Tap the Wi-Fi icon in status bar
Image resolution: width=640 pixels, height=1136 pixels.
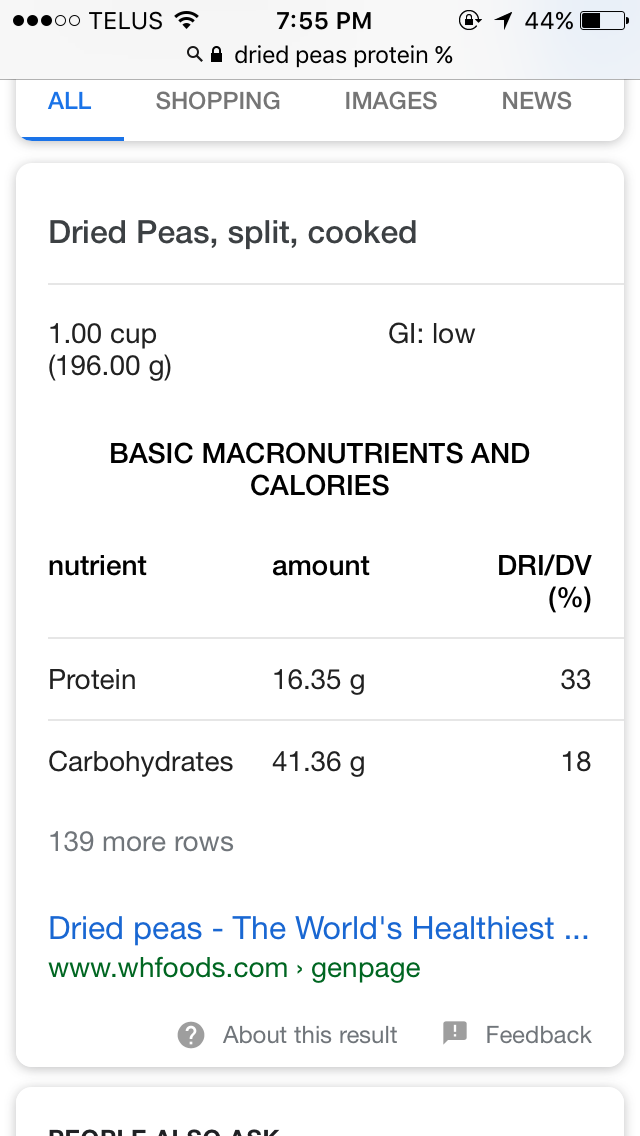click(186, 20)
